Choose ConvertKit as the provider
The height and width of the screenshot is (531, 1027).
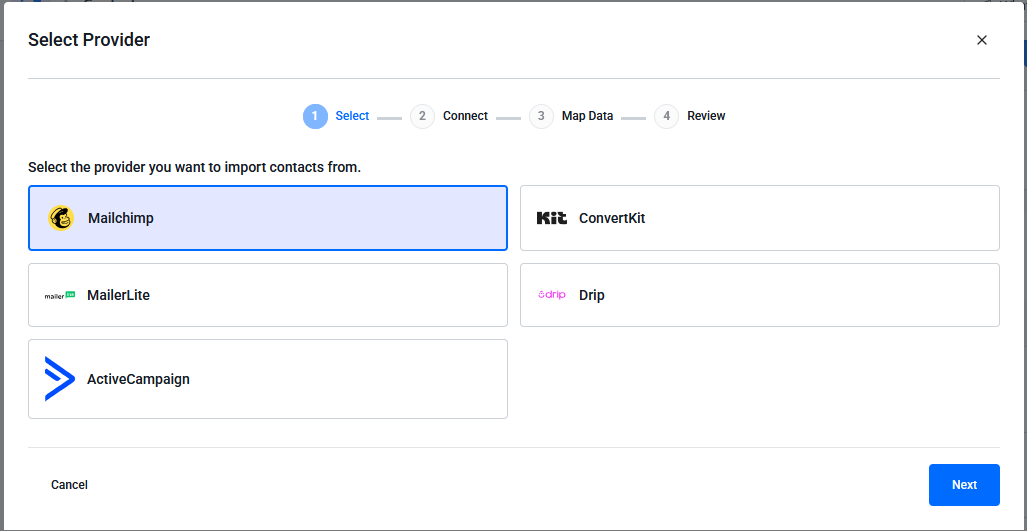pyautogui.click(x=760, y=218)
